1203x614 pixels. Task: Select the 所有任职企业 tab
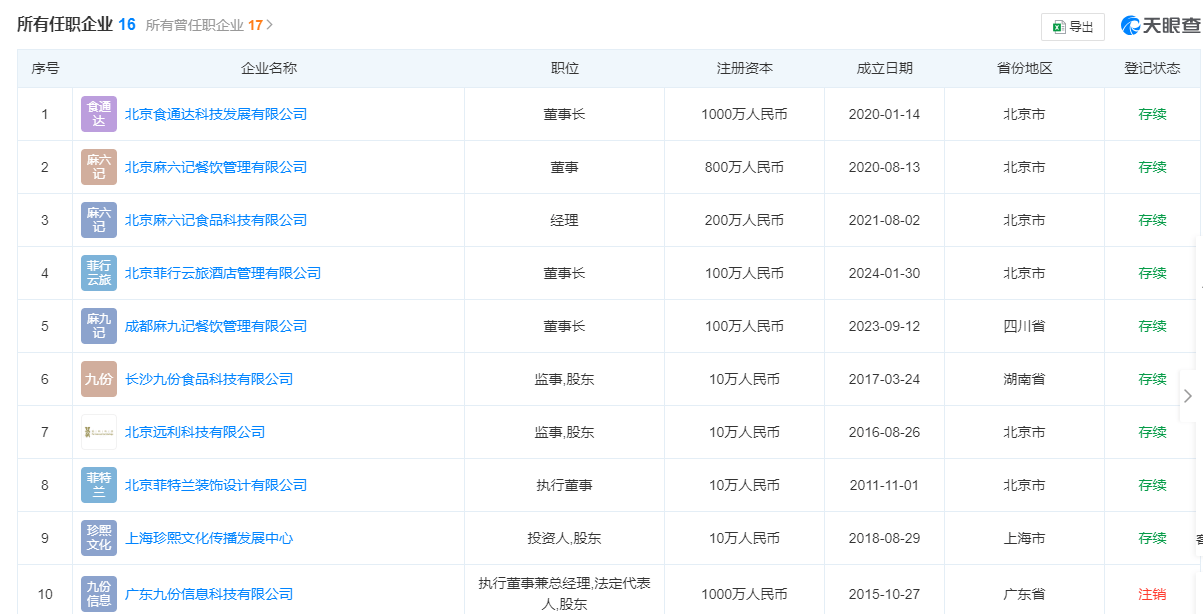point(76,25)
